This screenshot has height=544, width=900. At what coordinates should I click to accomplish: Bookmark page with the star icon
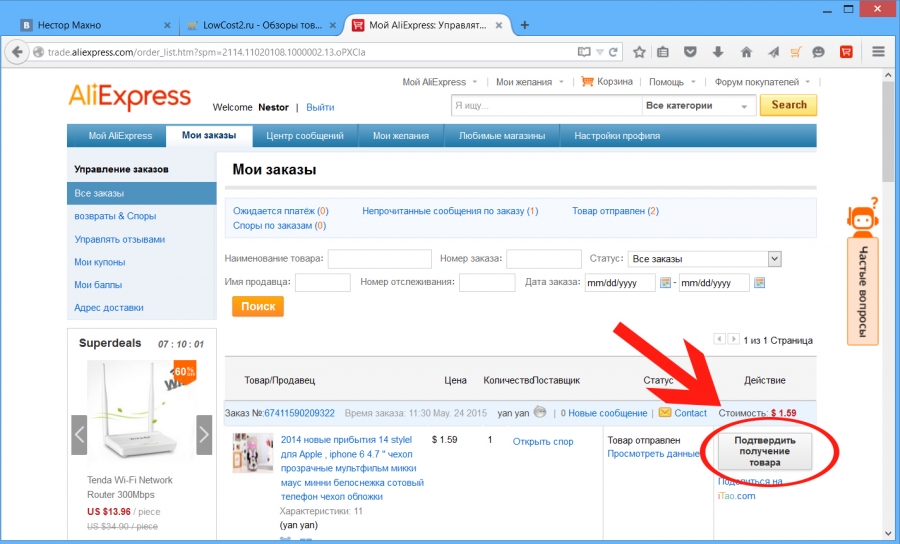(x=639, y=52)
